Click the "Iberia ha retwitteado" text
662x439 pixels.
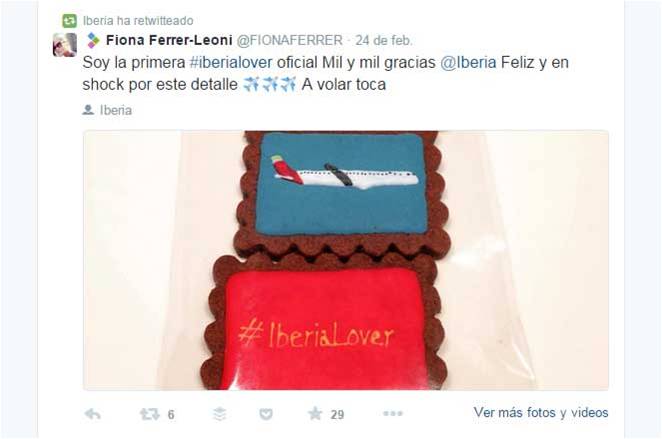(x=138, y=21)
